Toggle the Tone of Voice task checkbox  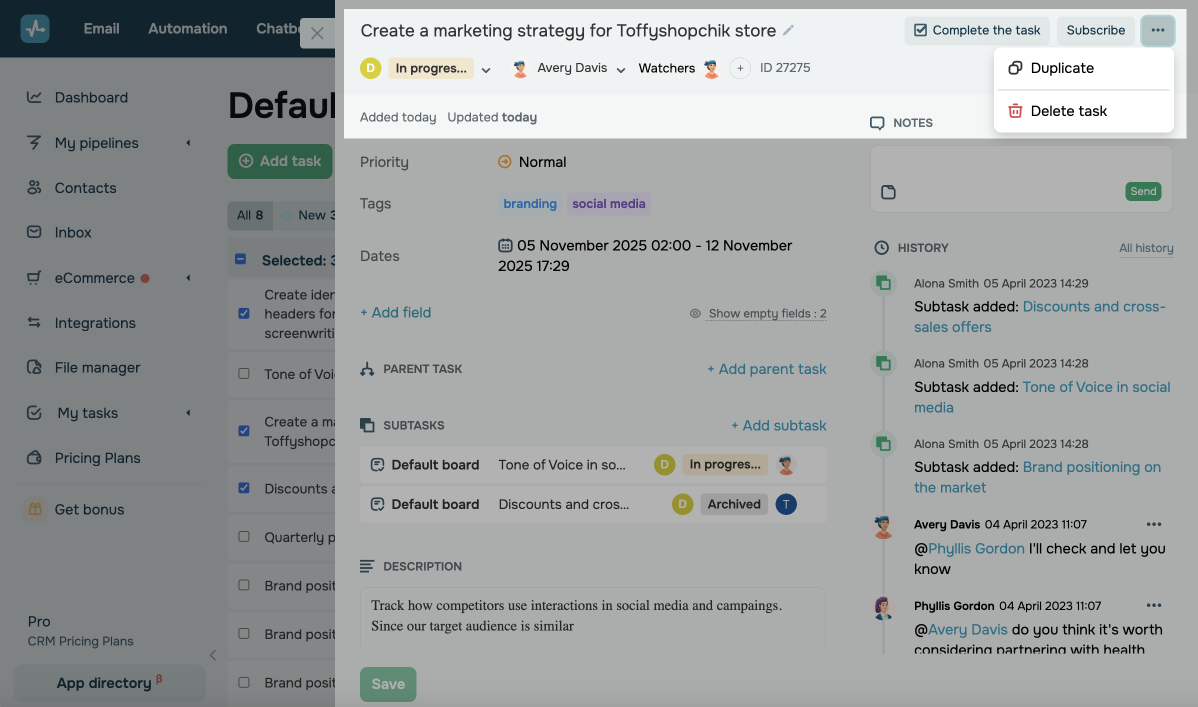(244, 374)
